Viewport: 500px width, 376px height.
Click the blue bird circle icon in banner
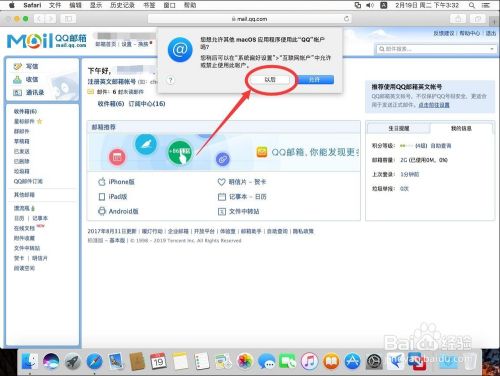point(146,144)
